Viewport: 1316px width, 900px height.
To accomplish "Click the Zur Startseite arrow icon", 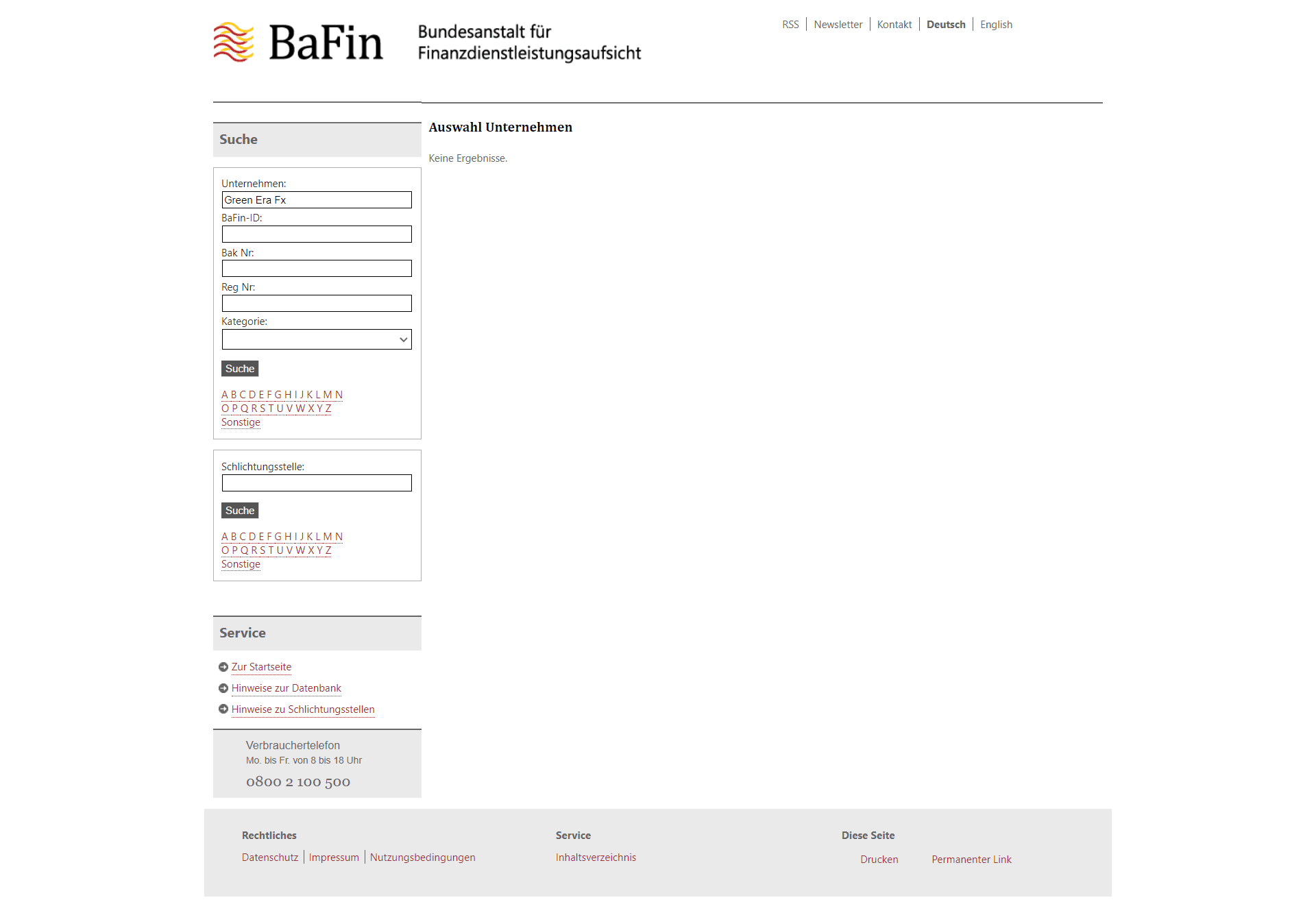I will (x=224, y=666).
